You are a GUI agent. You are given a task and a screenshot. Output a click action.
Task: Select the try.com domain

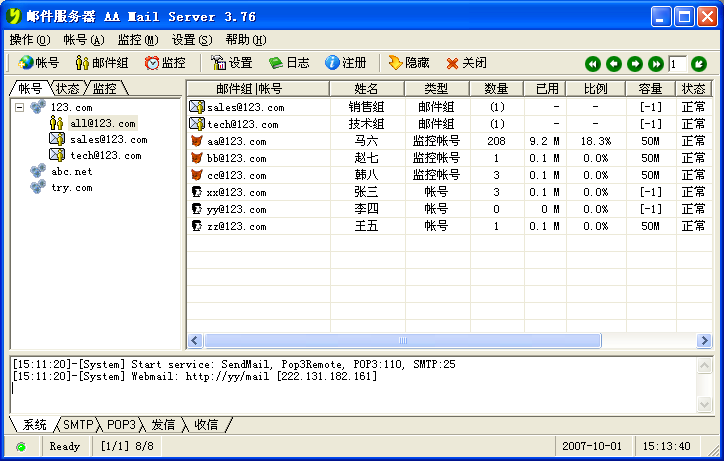click(x=72, y=188)
